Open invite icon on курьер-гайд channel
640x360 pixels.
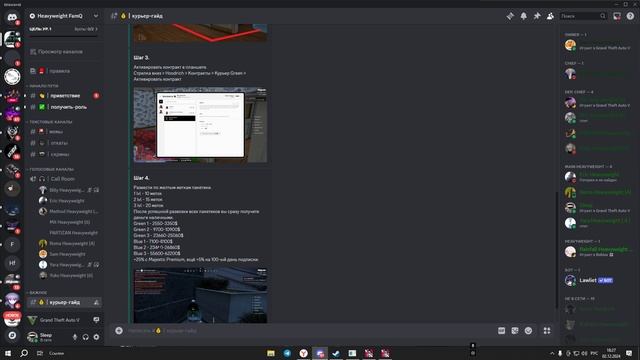96,302
